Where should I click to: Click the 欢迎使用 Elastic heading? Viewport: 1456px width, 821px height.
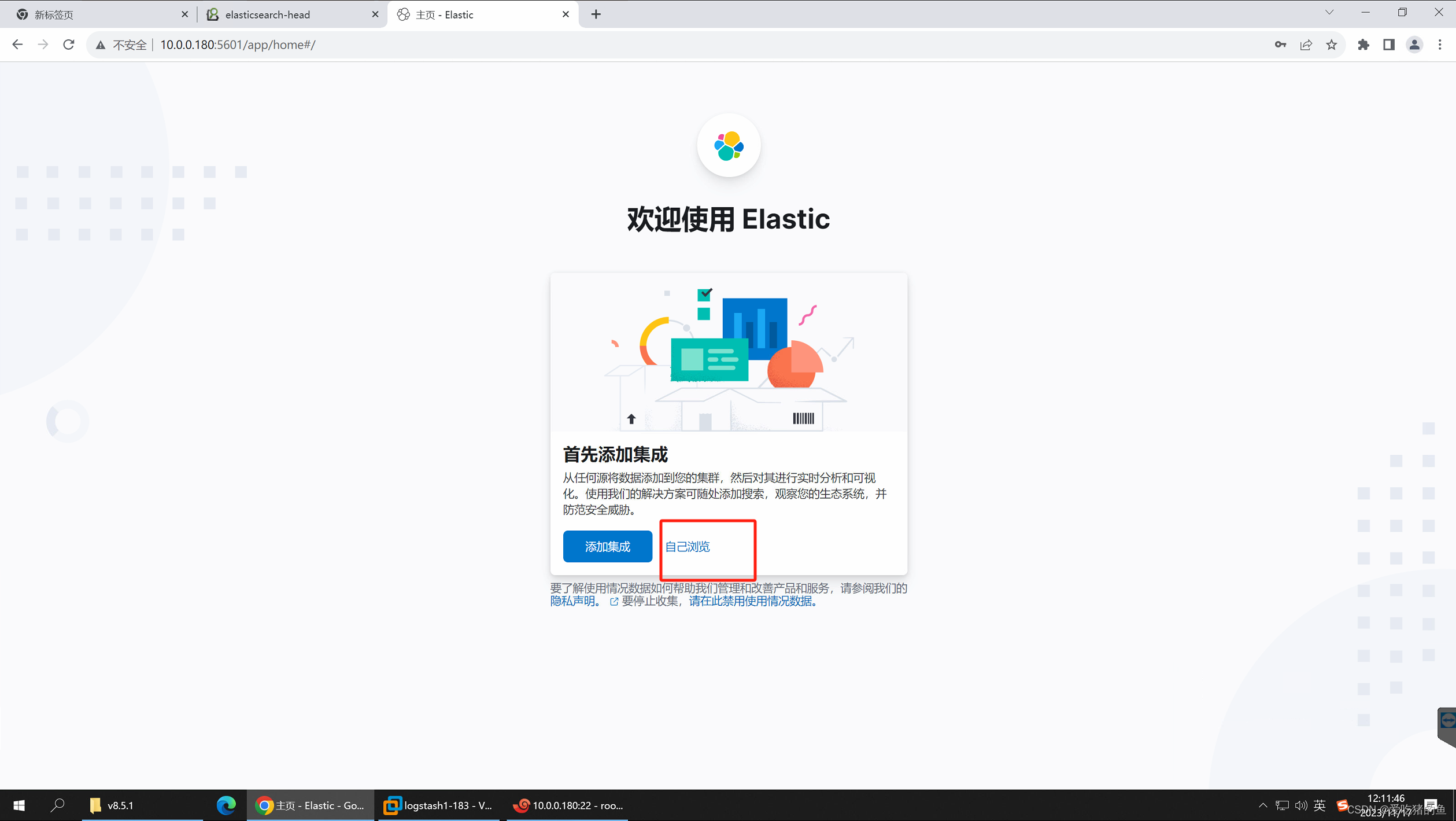tap(729, 219)
